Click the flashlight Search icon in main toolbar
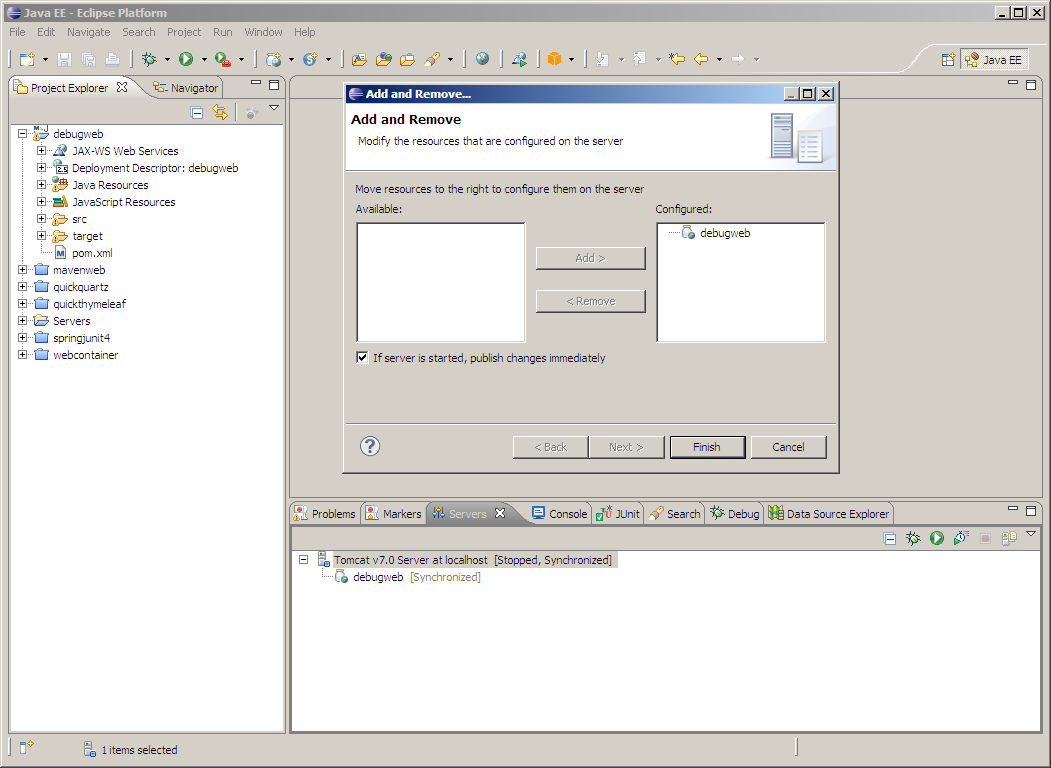 (432, 59)
